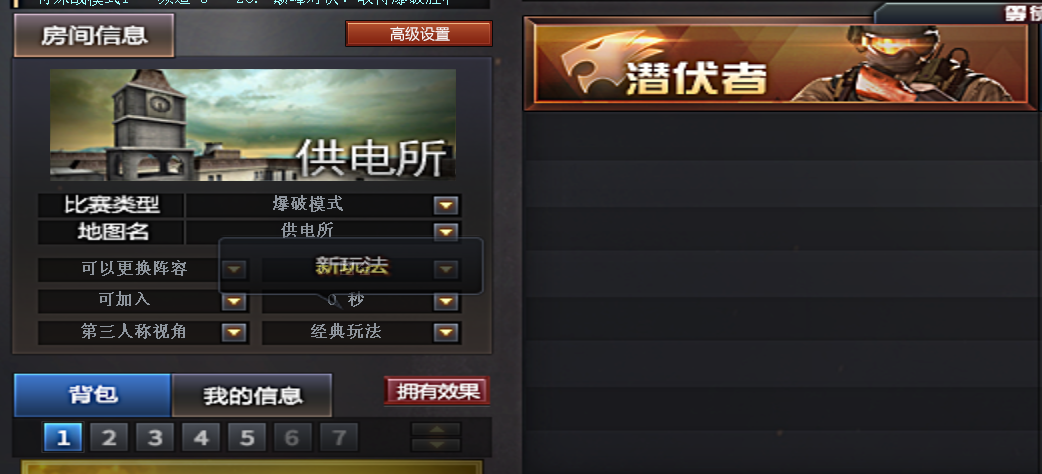Select backpack slot 5
1042x474 pixels.
[x=247, y=437]
